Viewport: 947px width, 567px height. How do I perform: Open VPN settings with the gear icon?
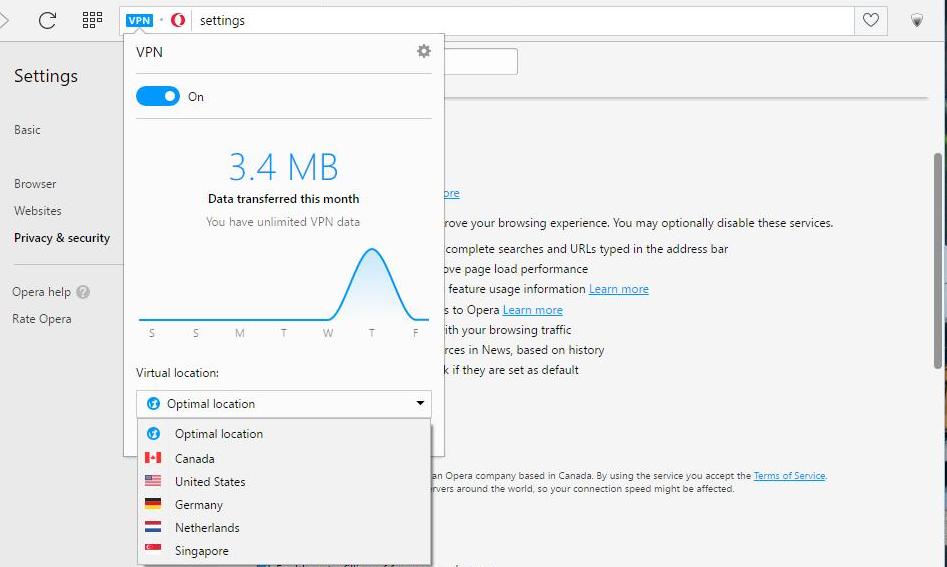pos(424,51)
